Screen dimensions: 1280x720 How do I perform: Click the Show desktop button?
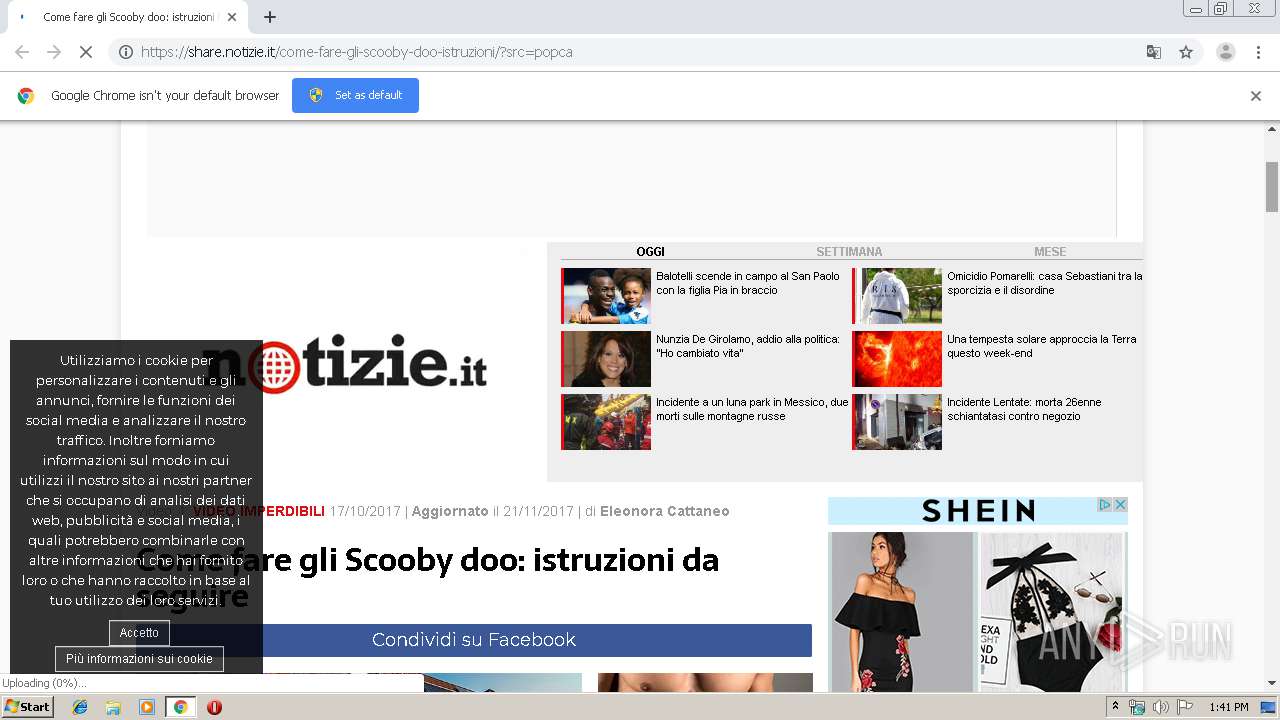[x=1268, y=707]
